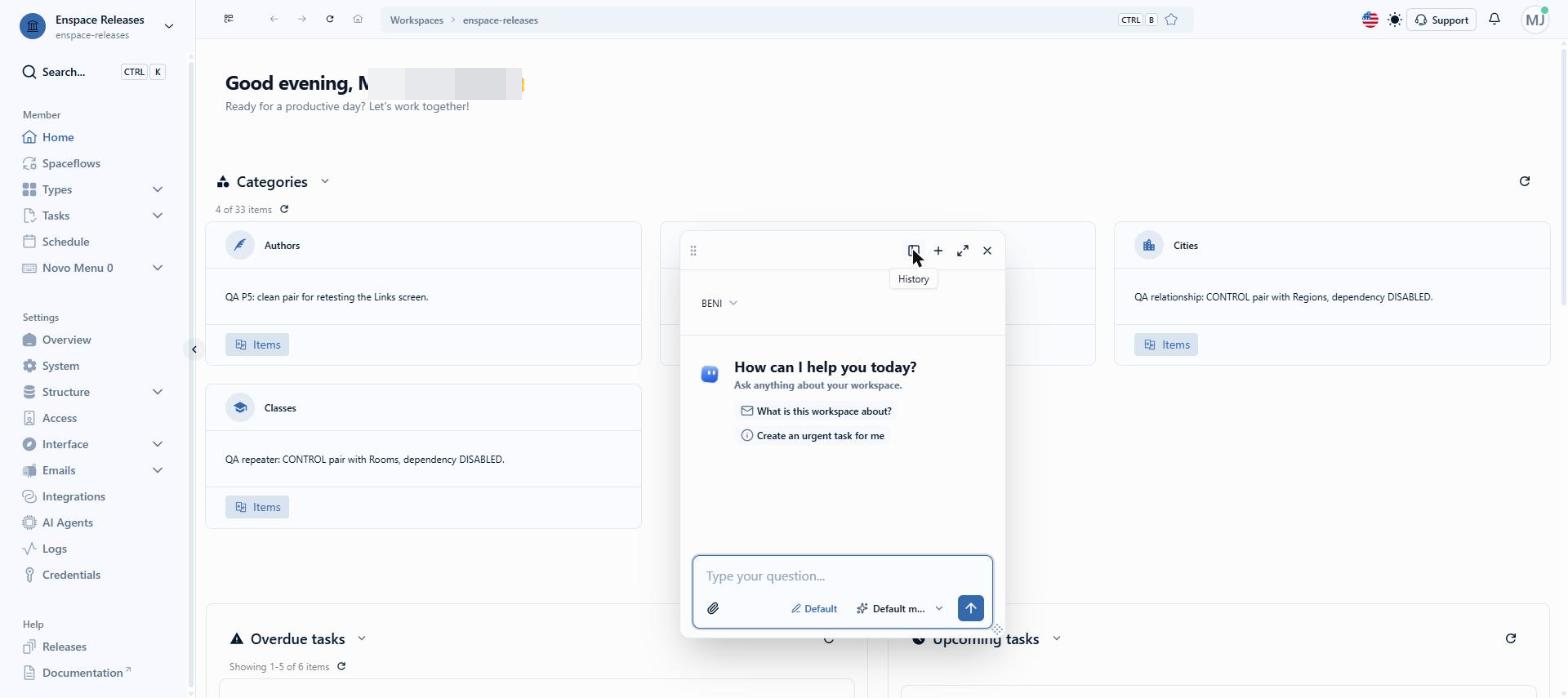Refresh the Categories widget at far right
Image resolution: width=1568 pixels, height=698 pixels.
point(1524,181)
